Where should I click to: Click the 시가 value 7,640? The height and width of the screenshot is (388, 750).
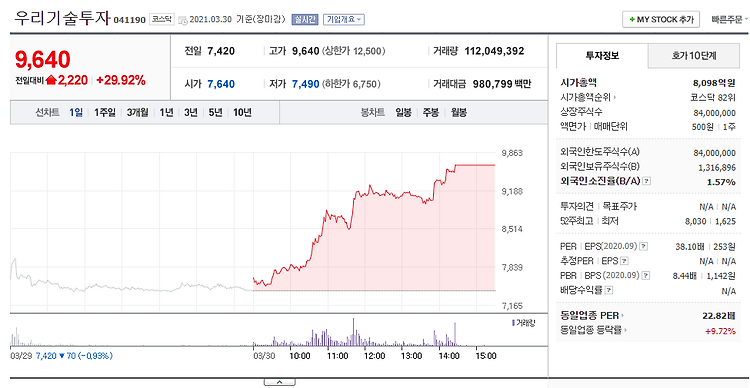coord(221,84)
